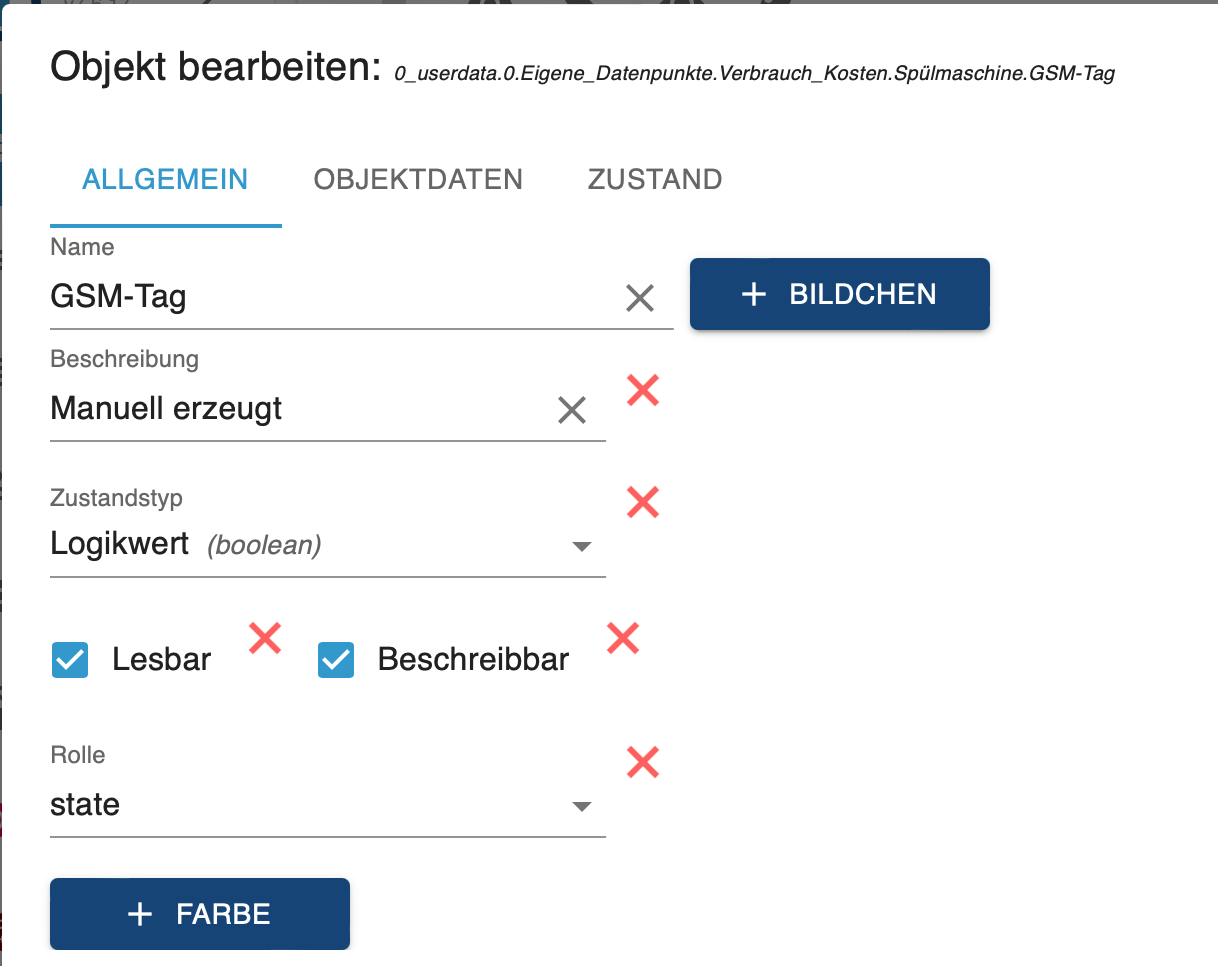Remove the Rolle property using red X
Viewport: 1218px width, 966px height.
click(x=643, y=762)
